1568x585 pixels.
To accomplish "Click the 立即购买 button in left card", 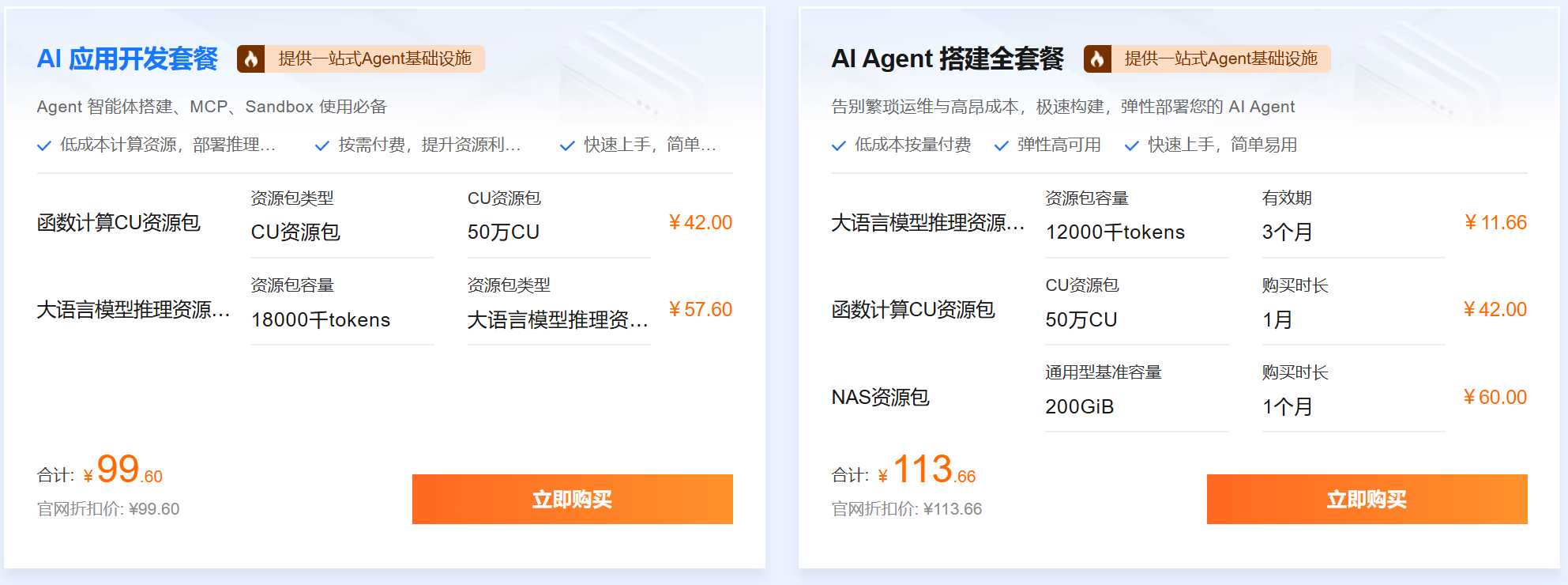I will [573, 499].
